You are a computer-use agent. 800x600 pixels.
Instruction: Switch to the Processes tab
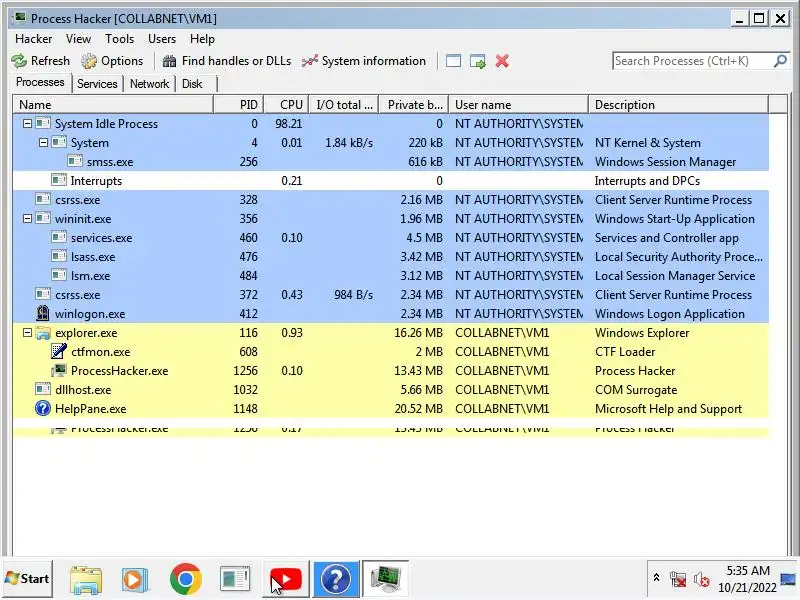tap(40, 82)
